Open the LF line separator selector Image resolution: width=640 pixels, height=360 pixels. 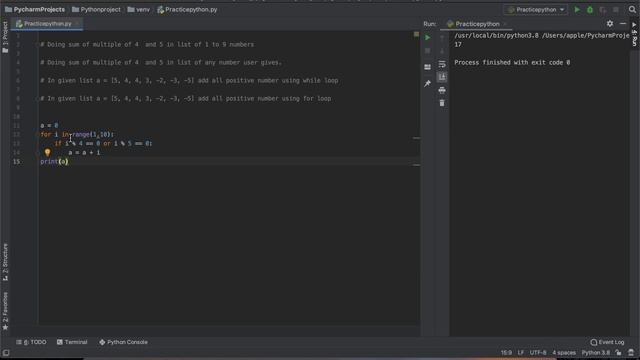521,353
